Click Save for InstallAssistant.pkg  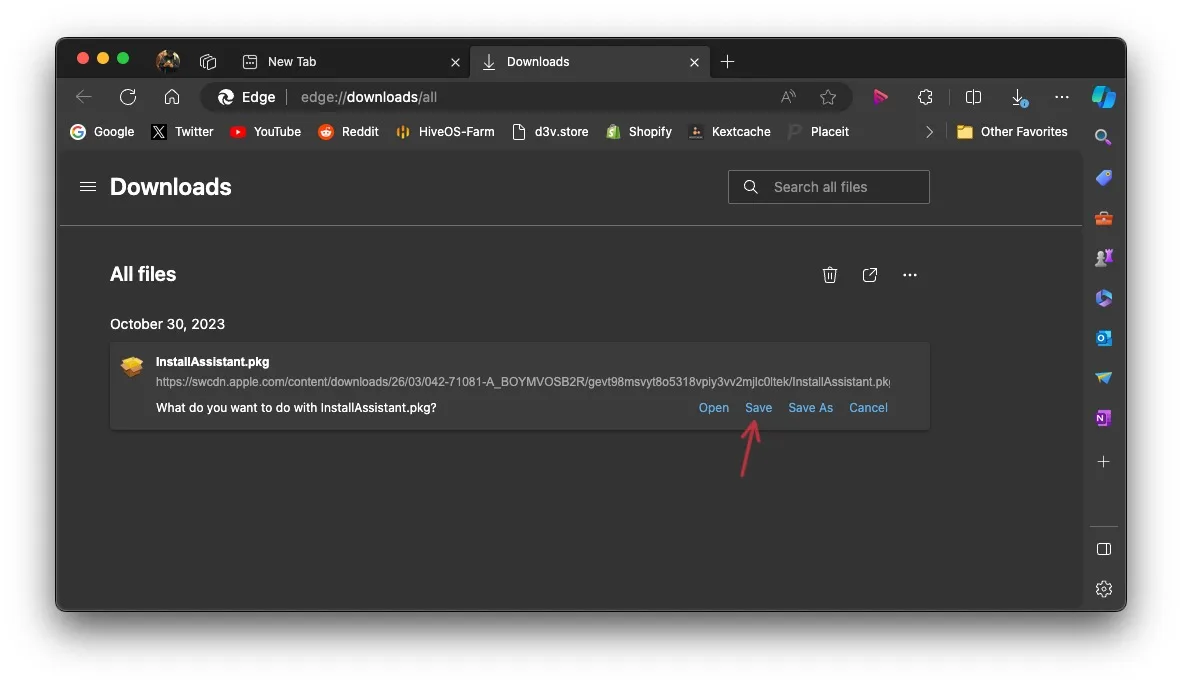tap(758, 408)
